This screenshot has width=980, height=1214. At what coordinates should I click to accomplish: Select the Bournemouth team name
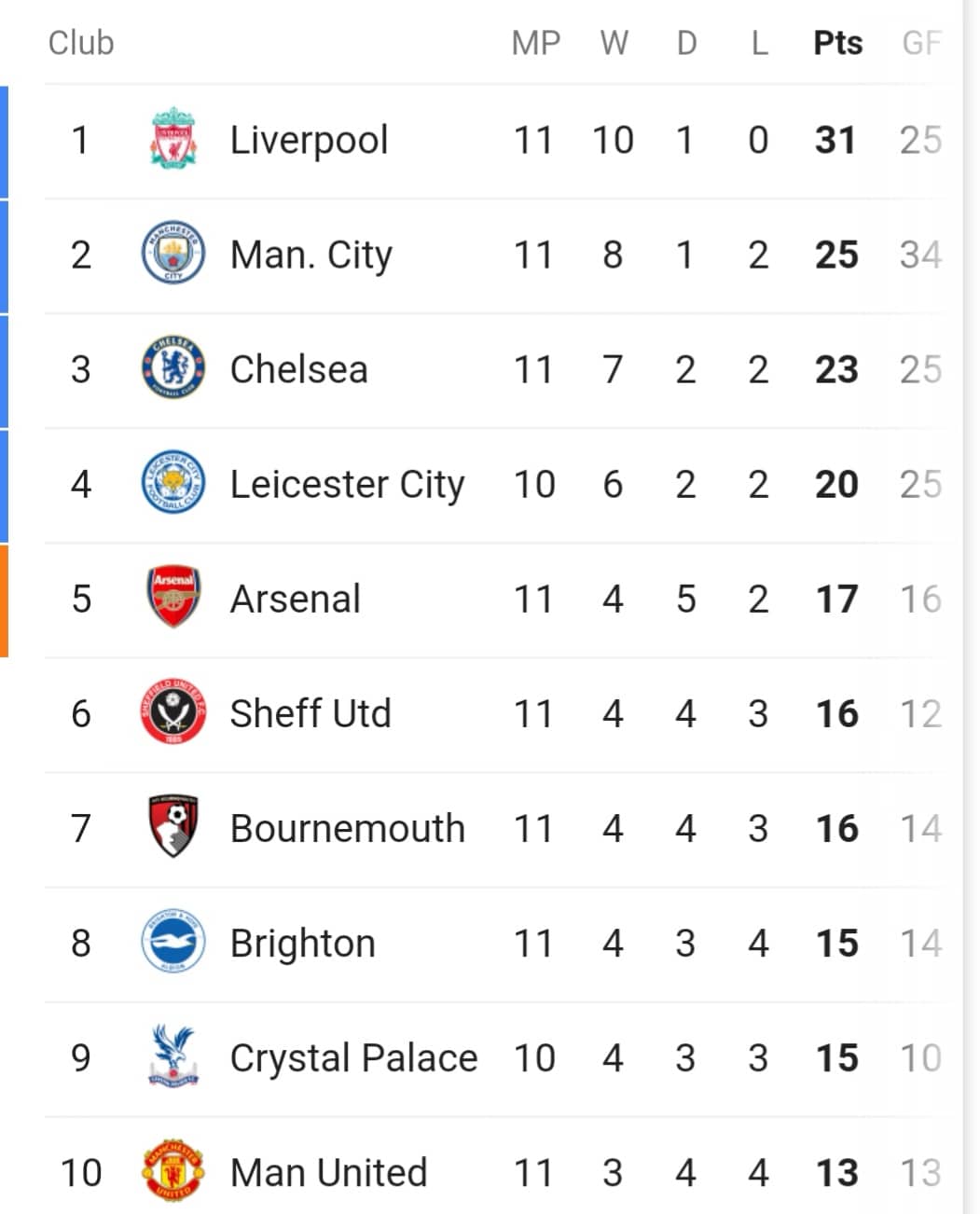coord(347,828)
